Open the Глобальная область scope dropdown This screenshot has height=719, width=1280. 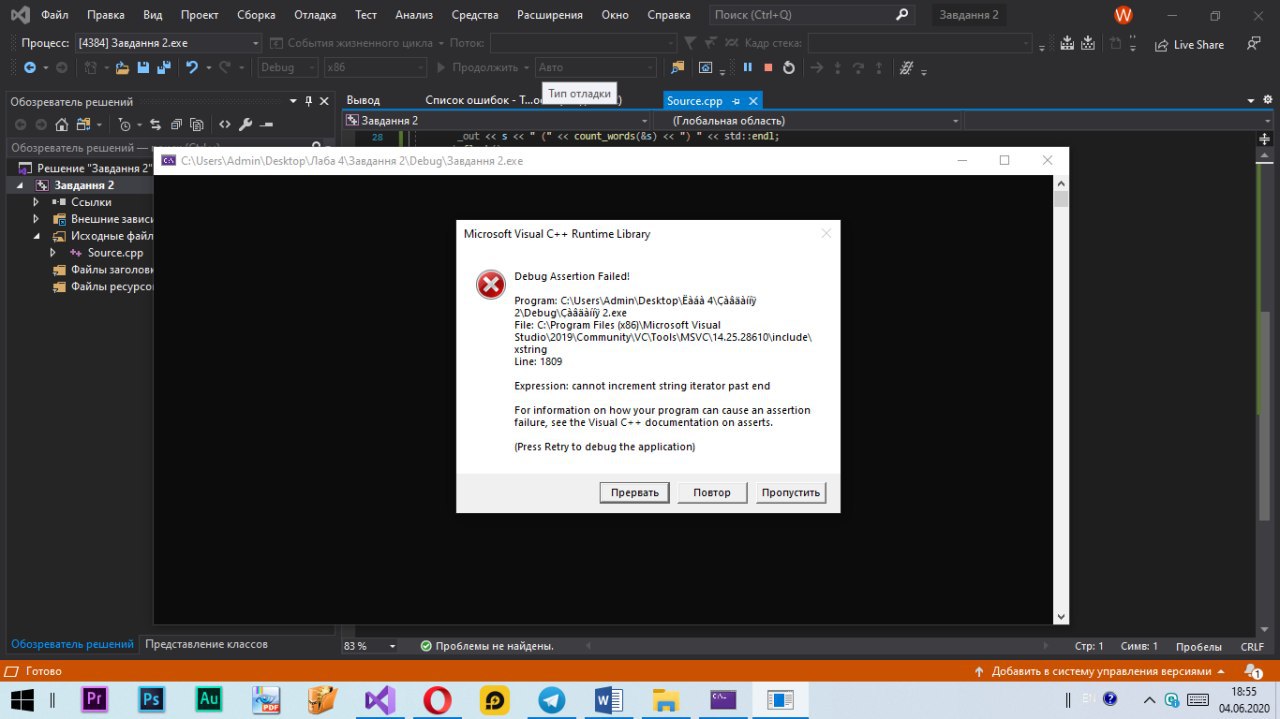click(x=808, y=121)
